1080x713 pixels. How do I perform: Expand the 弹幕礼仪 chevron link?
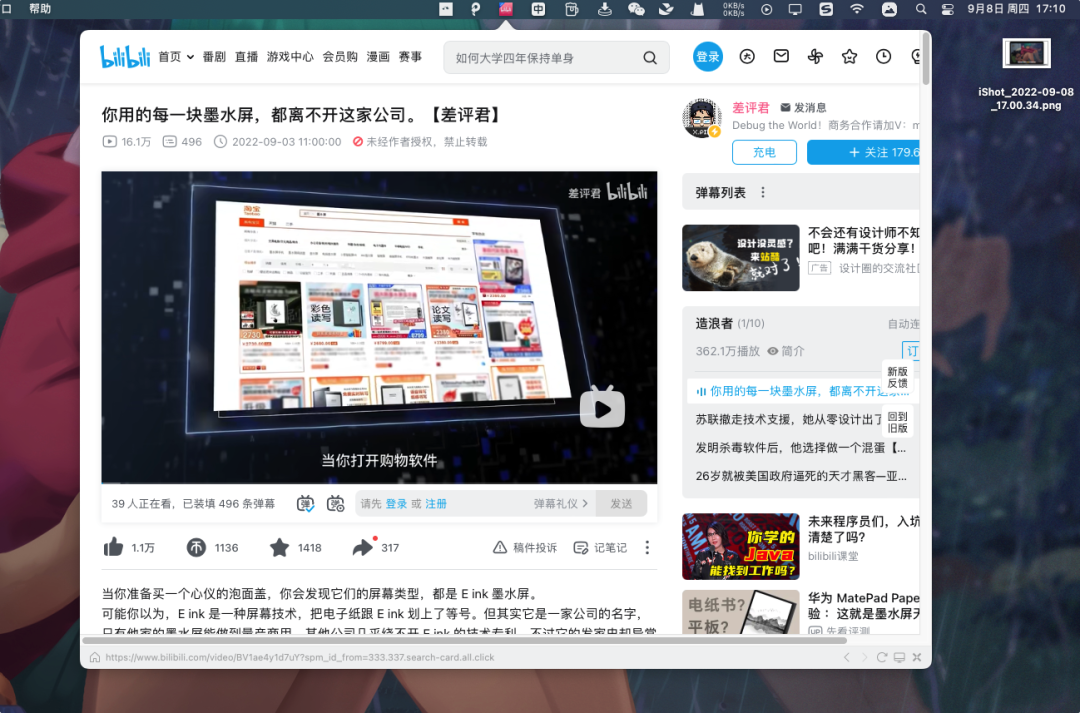coord(561,504)
